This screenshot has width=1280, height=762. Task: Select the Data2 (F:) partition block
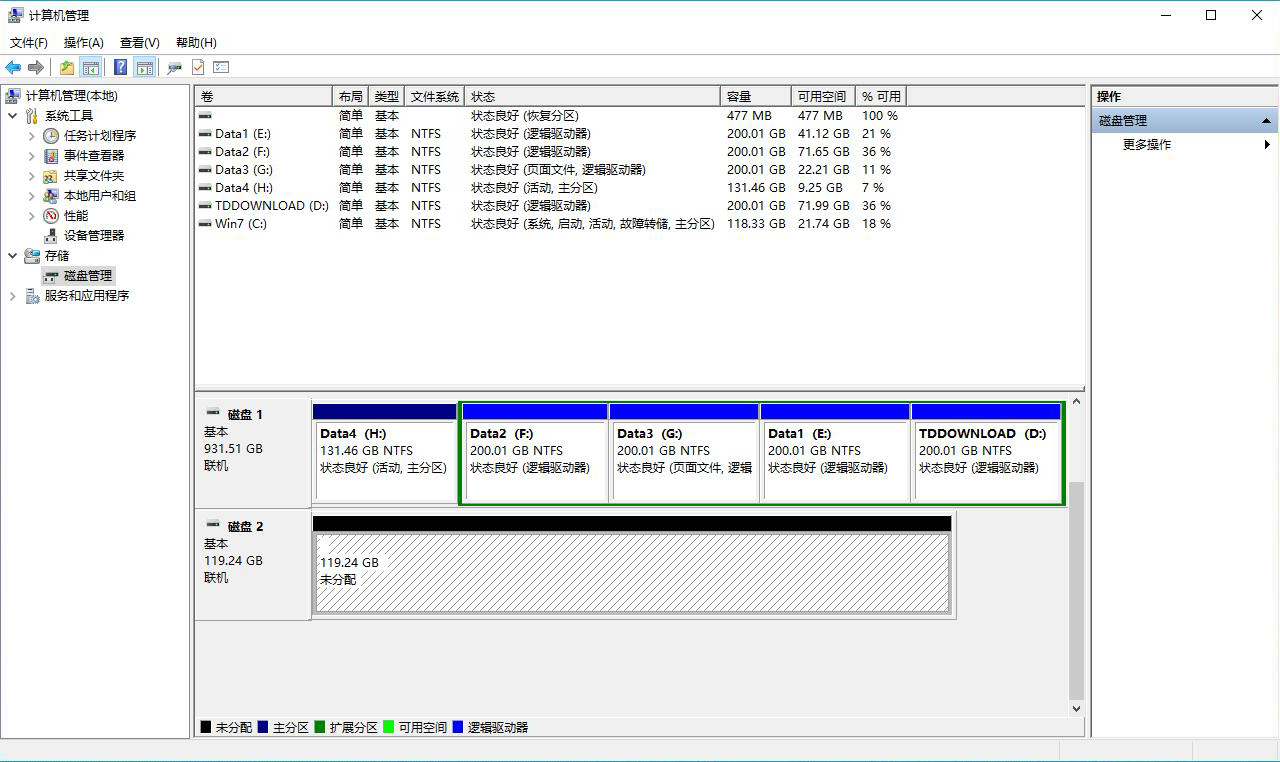click(x=535, y=453)
